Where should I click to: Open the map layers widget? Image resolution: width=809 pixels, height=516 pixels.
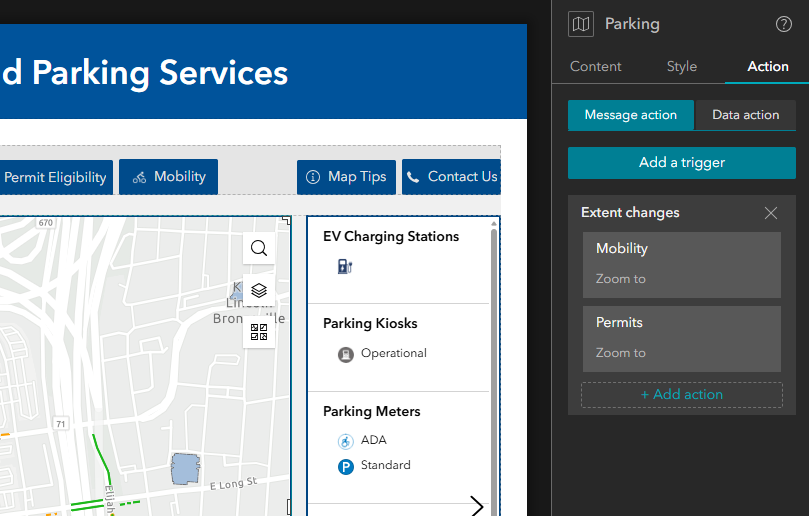tap(259, 290)
